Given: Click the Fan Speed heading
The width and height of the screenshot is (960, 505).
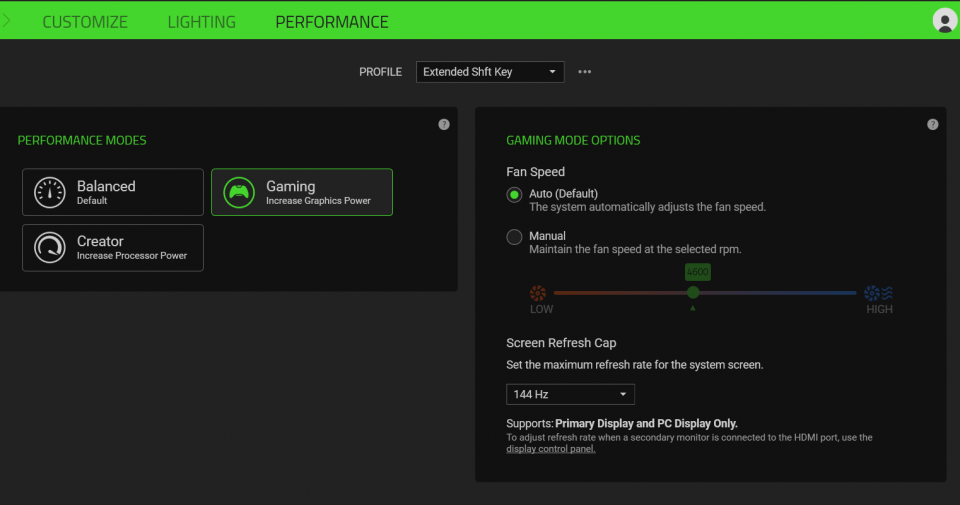Looking at the screenshot, I should 535,172.
